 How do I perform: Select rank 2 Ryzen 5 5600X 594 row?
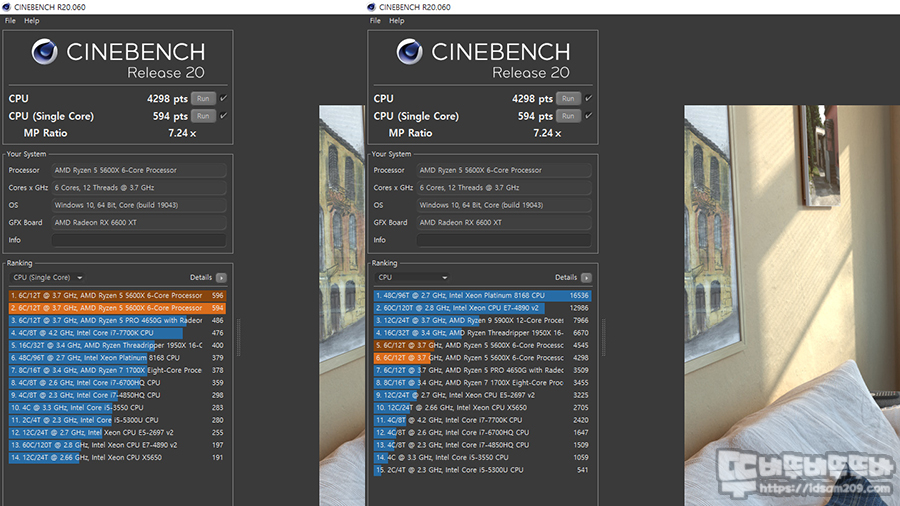click(x=117, y=308)
